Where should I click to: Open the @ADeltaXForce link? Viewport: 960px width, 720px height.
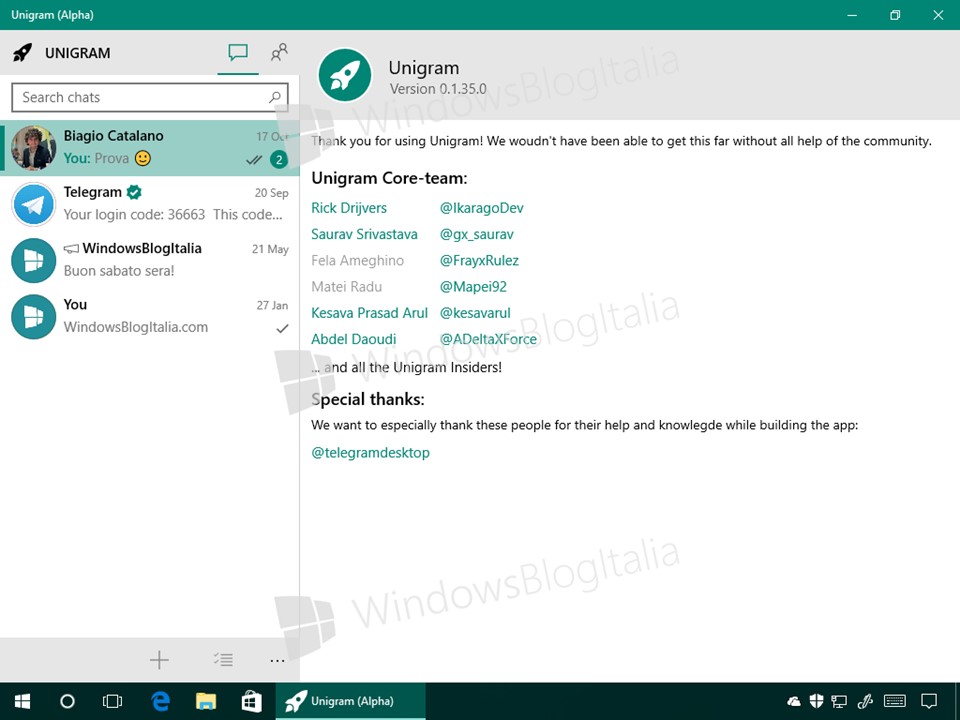489,339
